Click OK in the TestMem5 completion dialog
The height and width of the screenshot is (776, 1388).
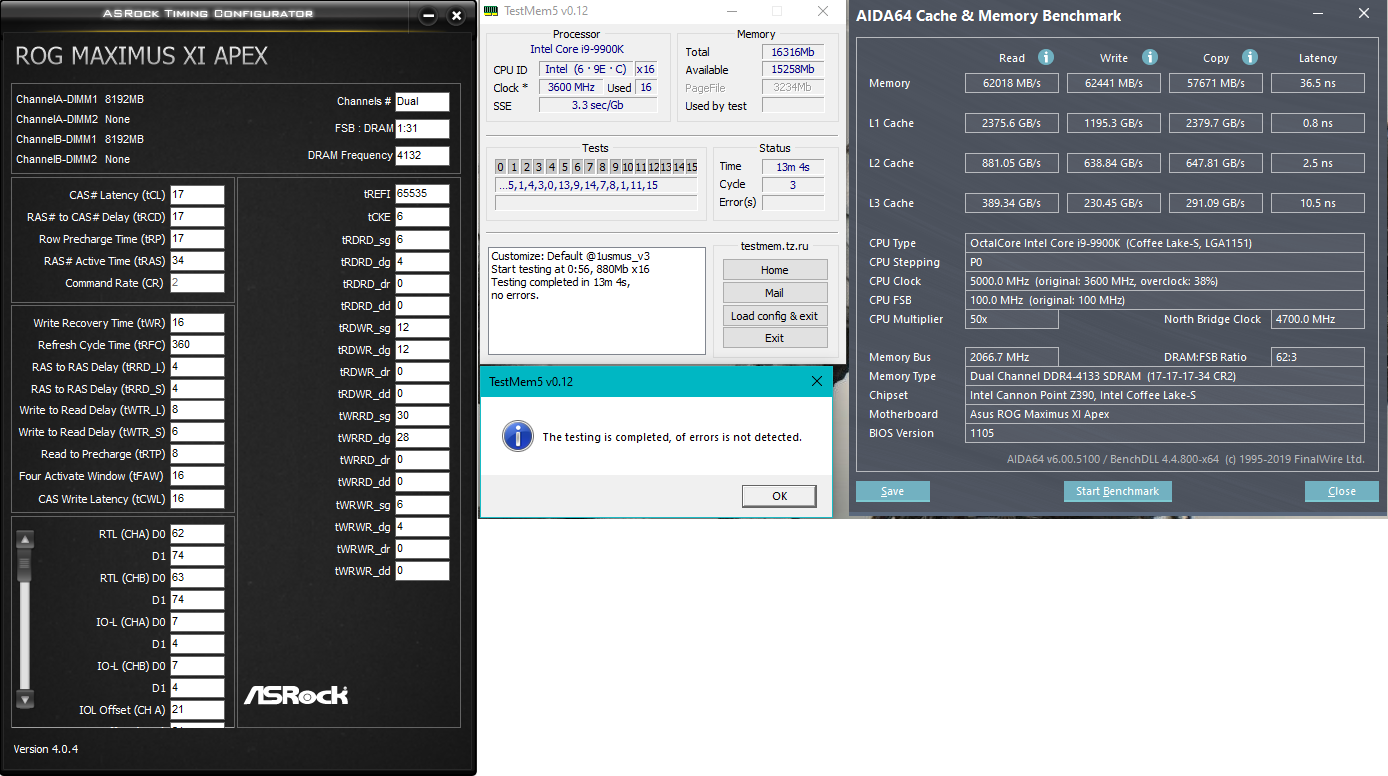(x=779, y=496)
